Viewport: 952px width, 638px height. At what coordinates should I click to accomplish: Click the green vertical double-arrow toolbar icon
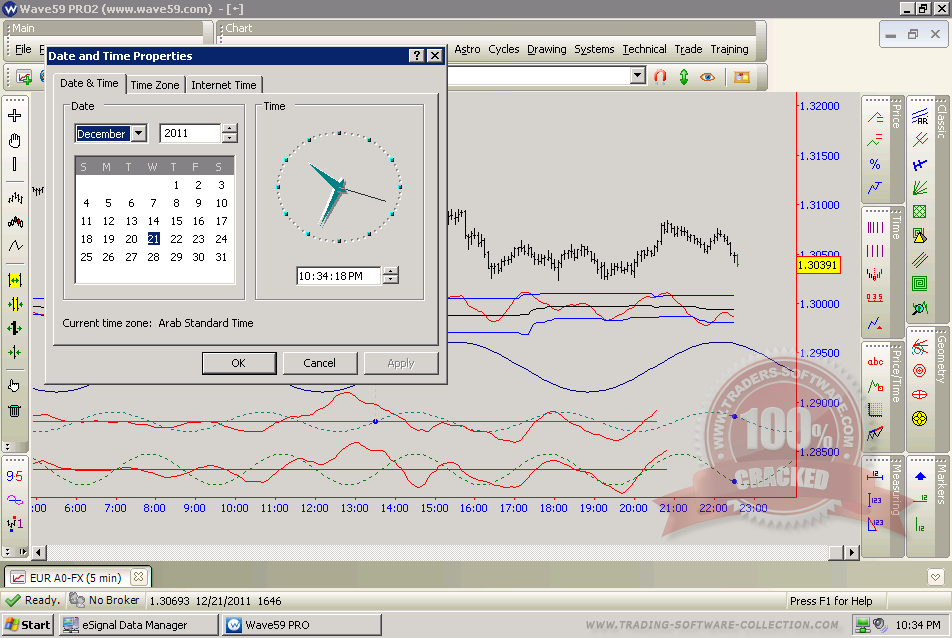click(684, 76)
